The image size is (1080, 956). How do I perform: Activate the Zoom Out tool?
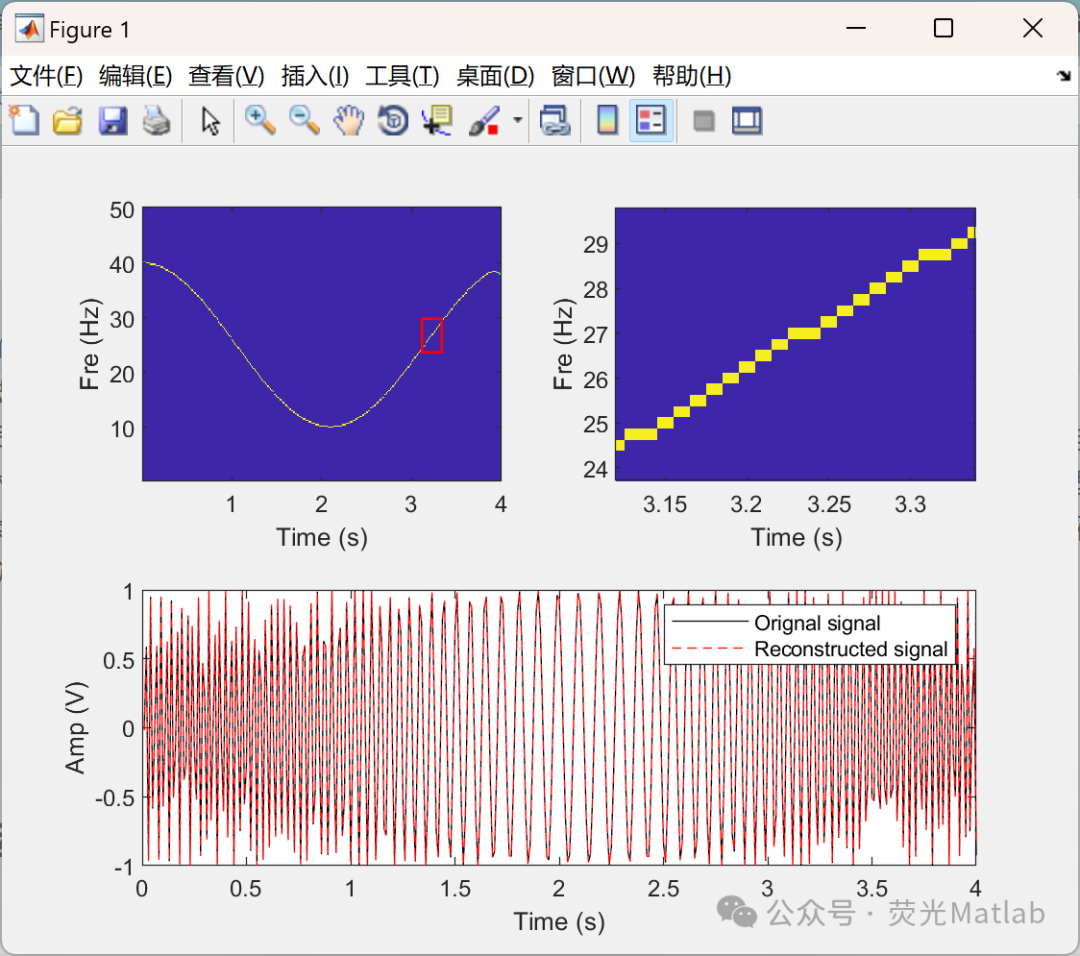tap(304, 121)
